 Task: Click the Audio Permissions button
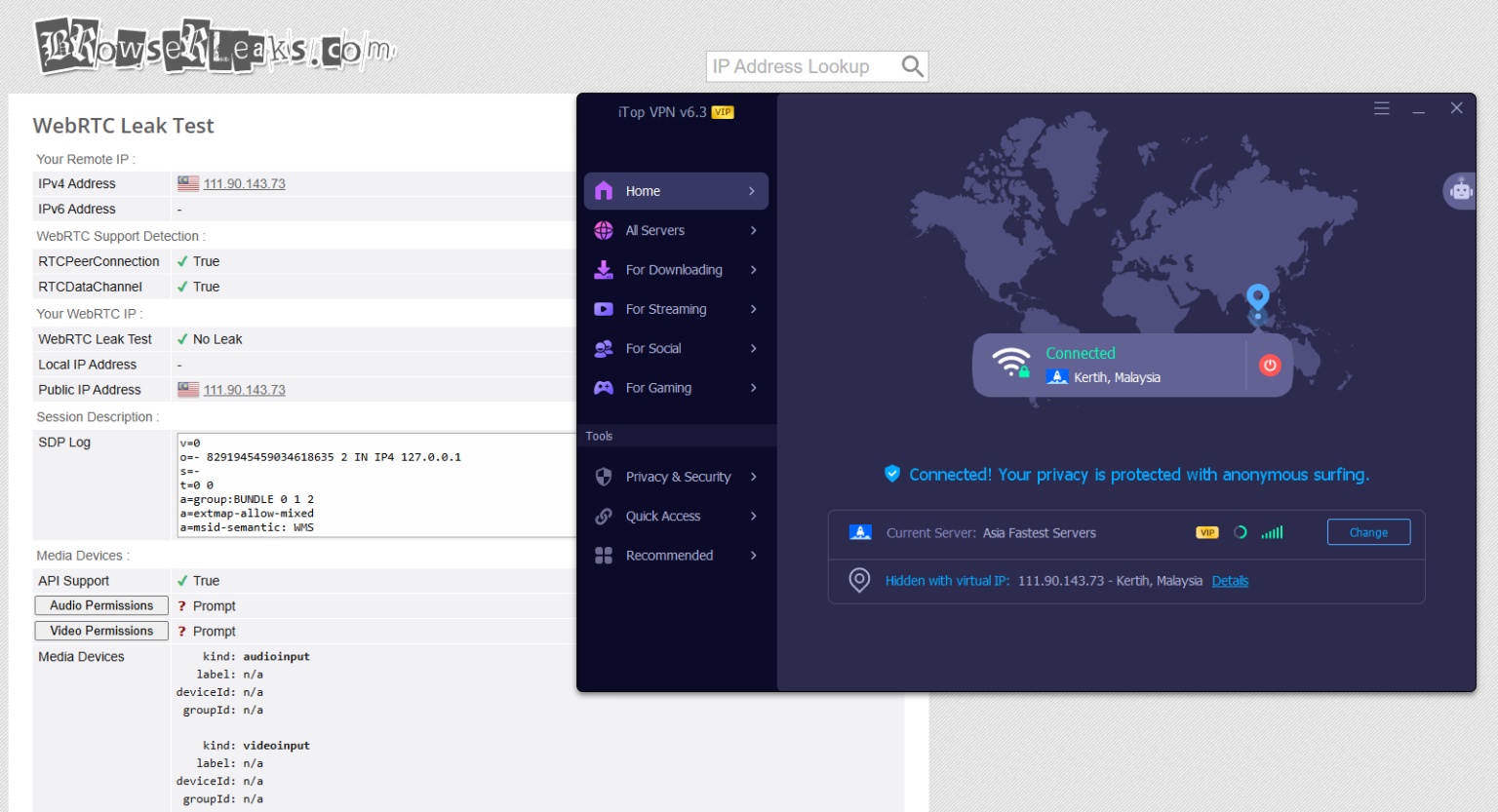point(100,604)
